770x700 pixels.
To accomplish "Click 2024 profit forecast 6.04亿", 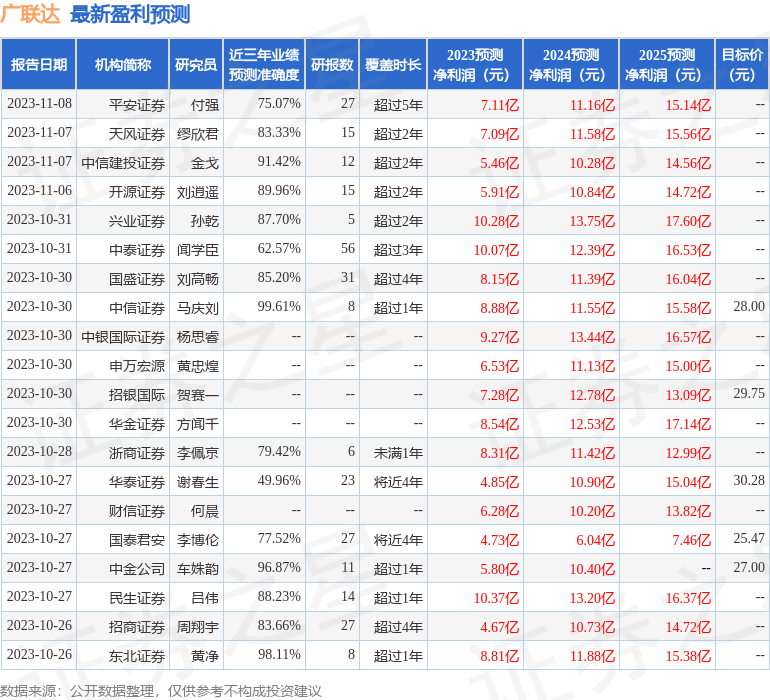I will pyautogui.click(x=595, y=540).
